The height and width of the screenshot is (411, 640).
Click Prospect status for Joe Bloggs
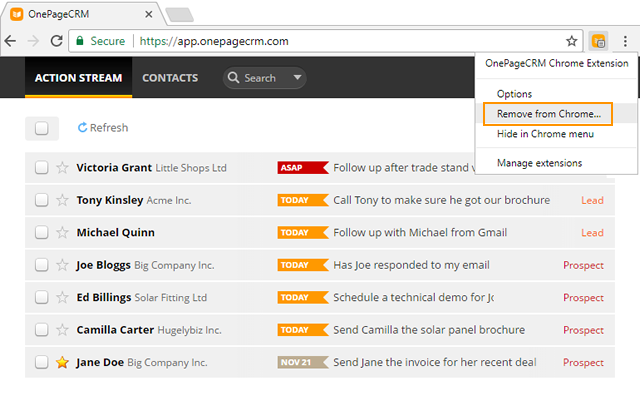(583, 265)
